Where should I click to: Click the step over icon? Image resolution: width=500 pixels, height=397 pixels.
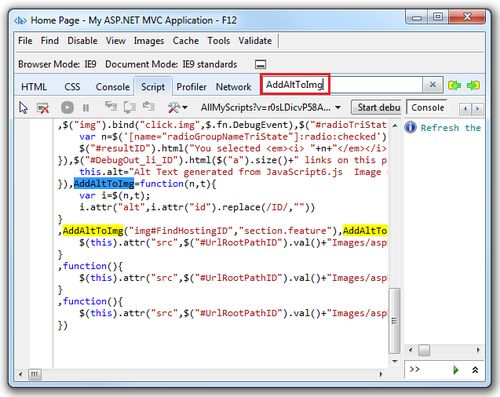click(x=130, y=107)
